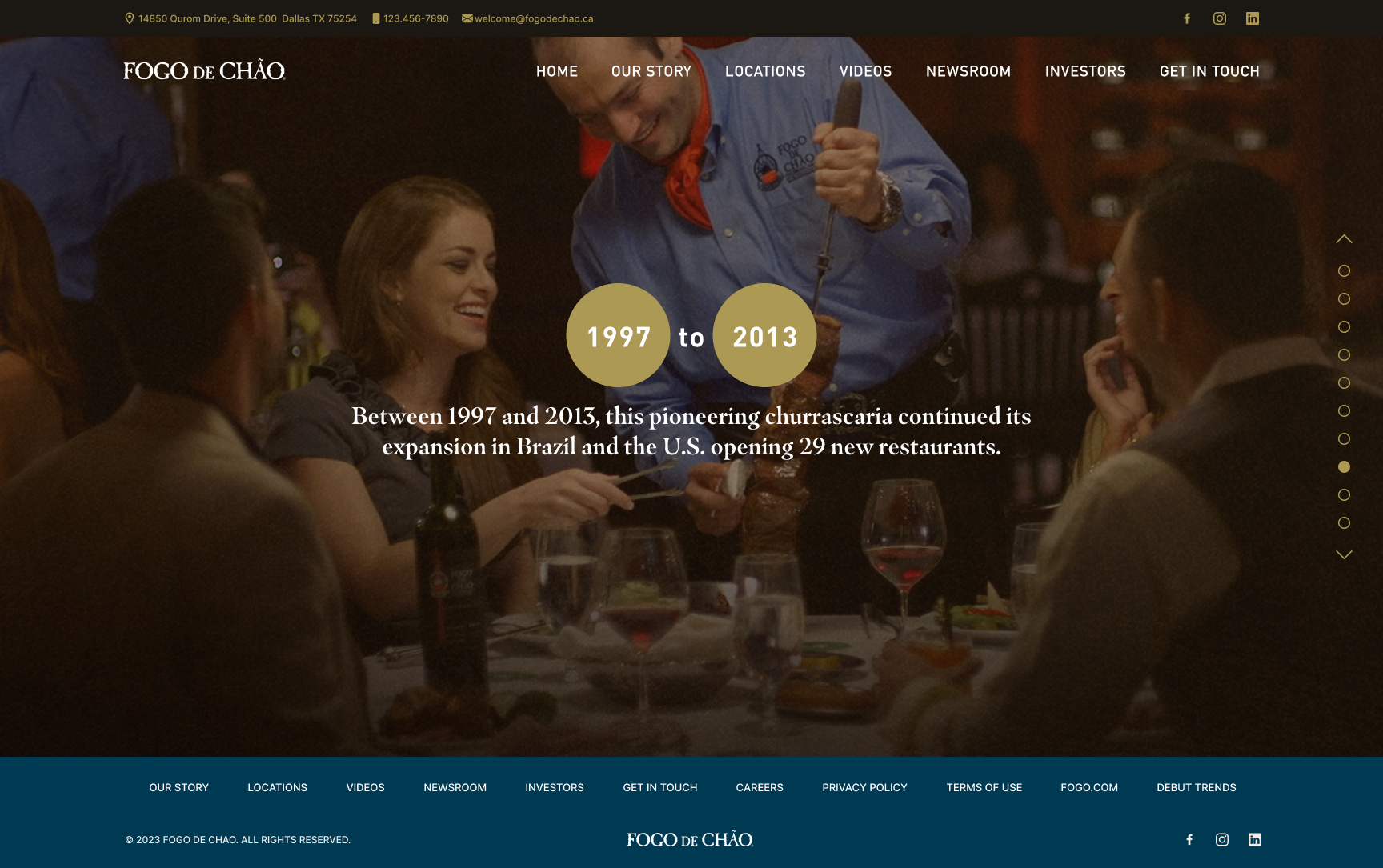Go to next slide with down chevron
Image resolution: width=1383 pixels, height=868 pixels.
coord(1344,554)
